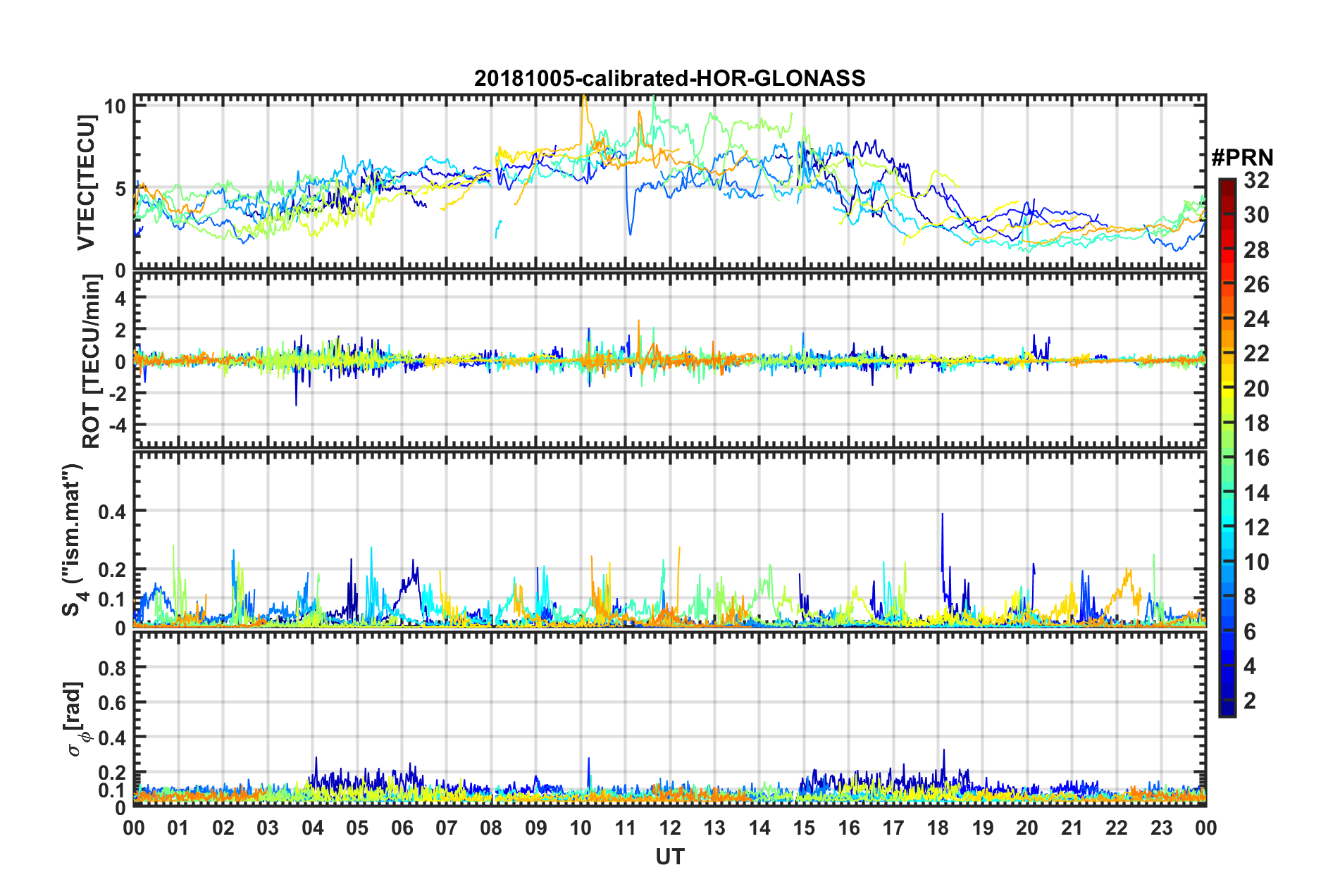Click sigma phi panel y-tick label 0.8
The image size is (1340, 896).
(x=112, y=668)
